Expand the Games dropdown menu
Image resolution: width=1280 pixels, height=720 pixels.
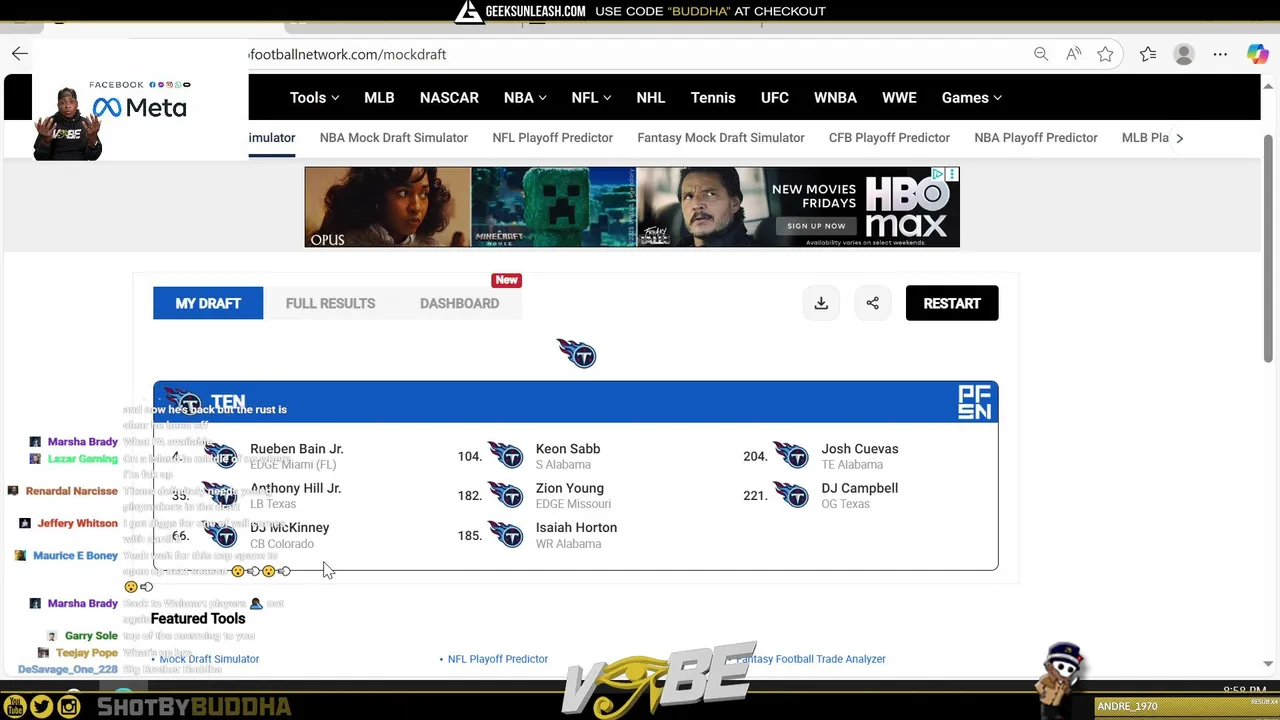click(971, 97)
